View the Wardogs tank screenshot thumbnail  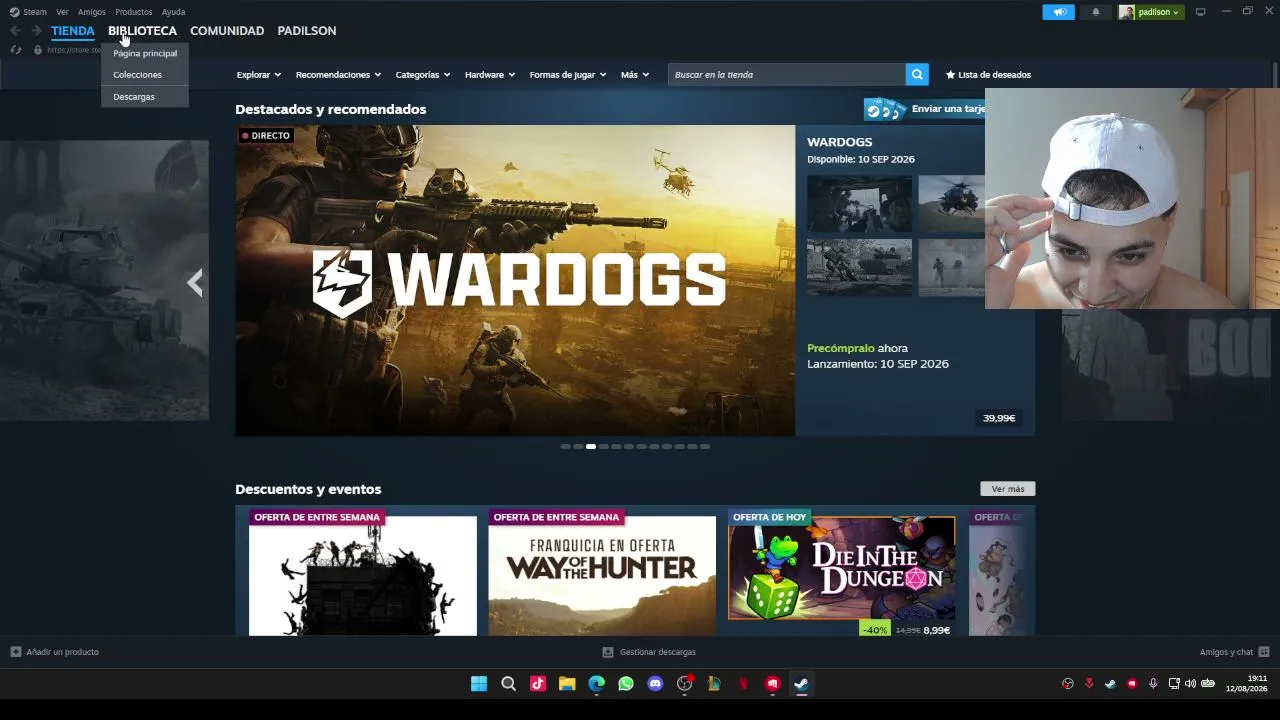pyautogui.click(x=860, y=267)
